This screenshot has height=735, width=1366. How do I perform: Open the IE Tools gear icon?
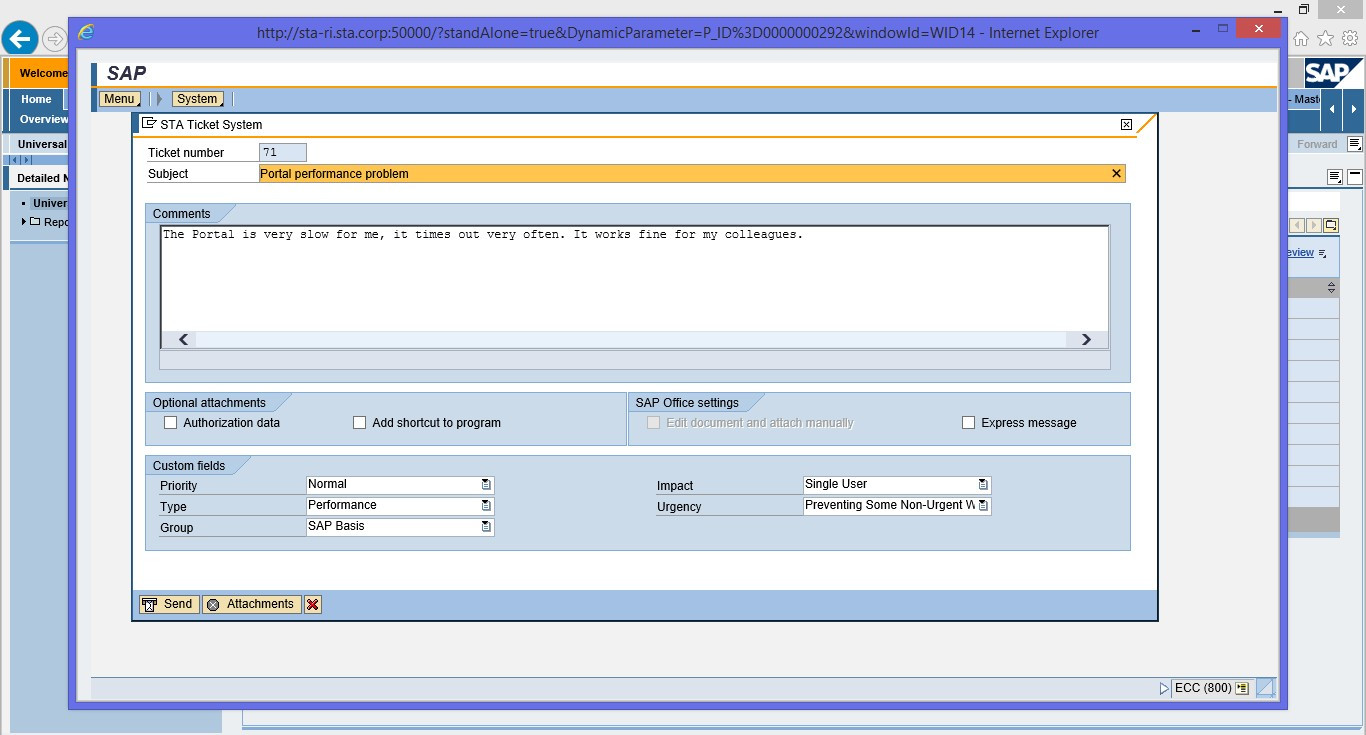(1349, 39)
